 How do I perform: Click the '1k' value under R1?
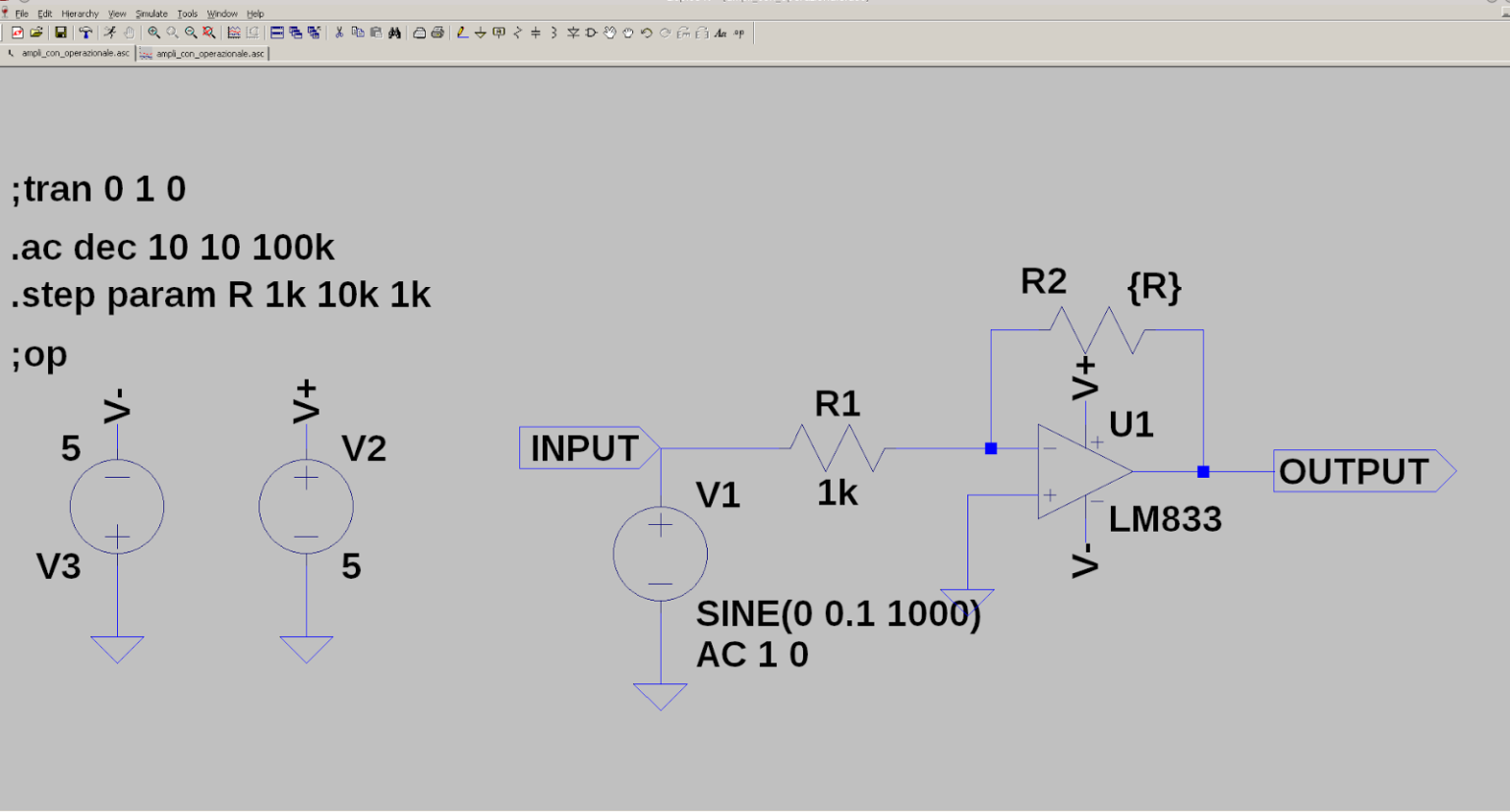[x=838, y=493]
